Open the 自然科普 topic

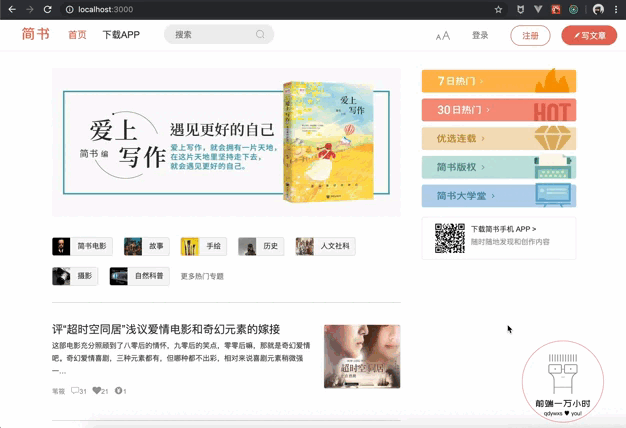[x=140, y=276]
